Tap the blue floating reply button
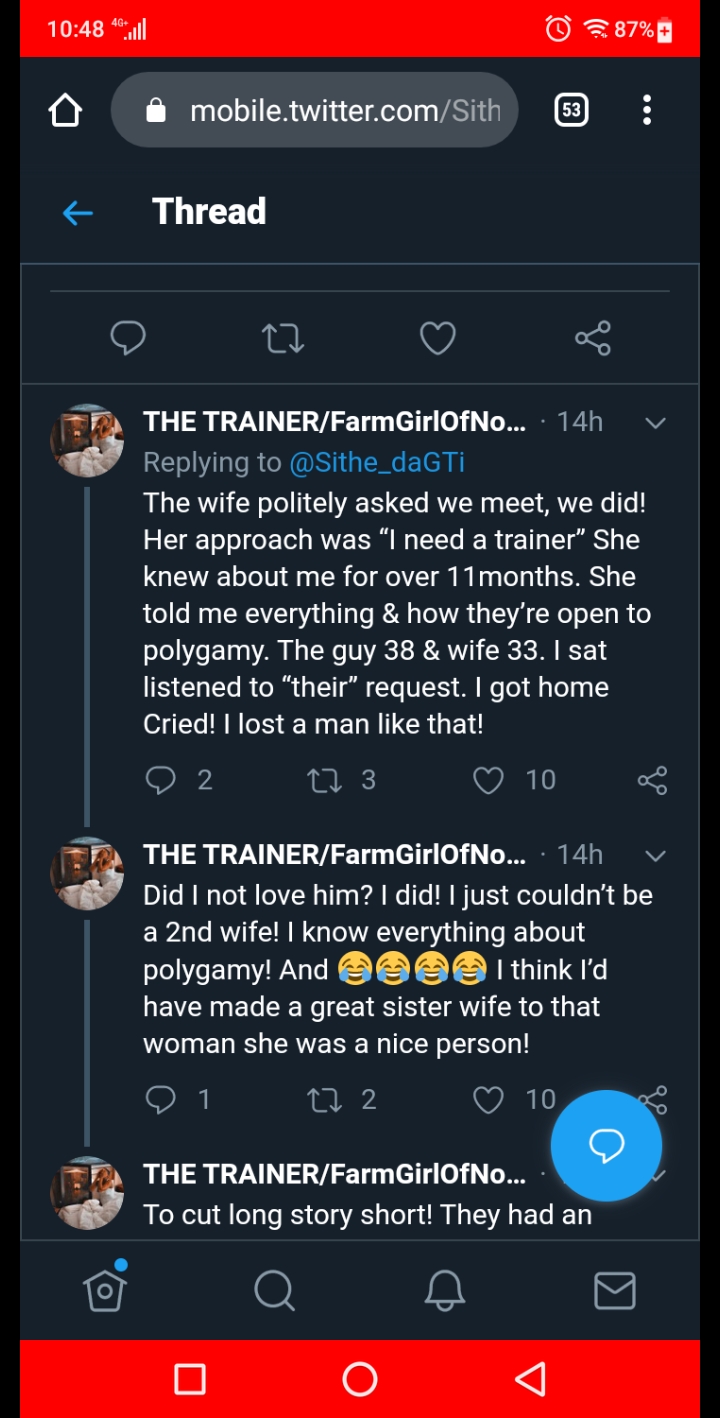 coord(606,1145)
